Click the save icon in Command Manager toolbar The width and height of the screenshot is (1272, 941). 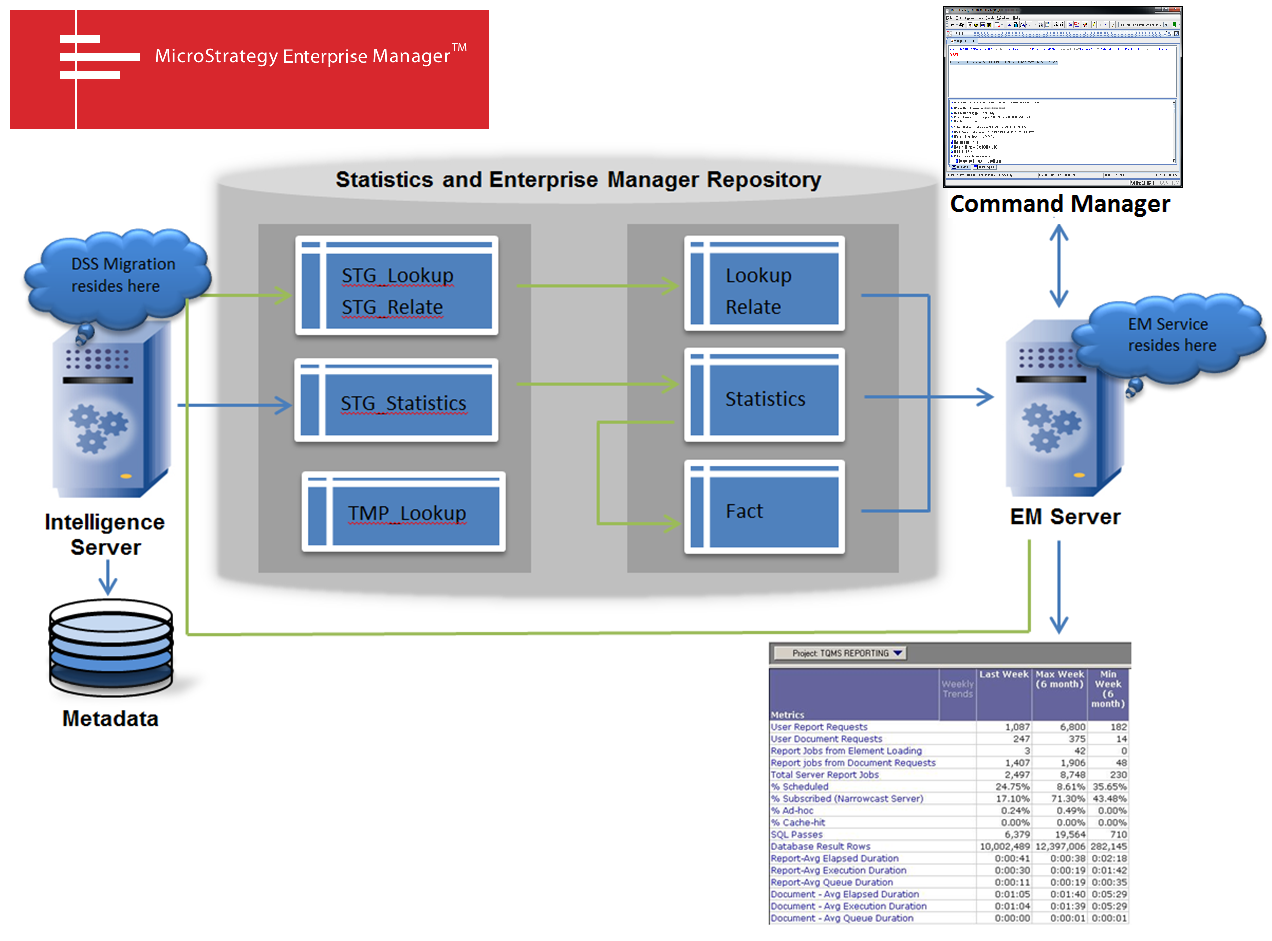coord(982,24)
